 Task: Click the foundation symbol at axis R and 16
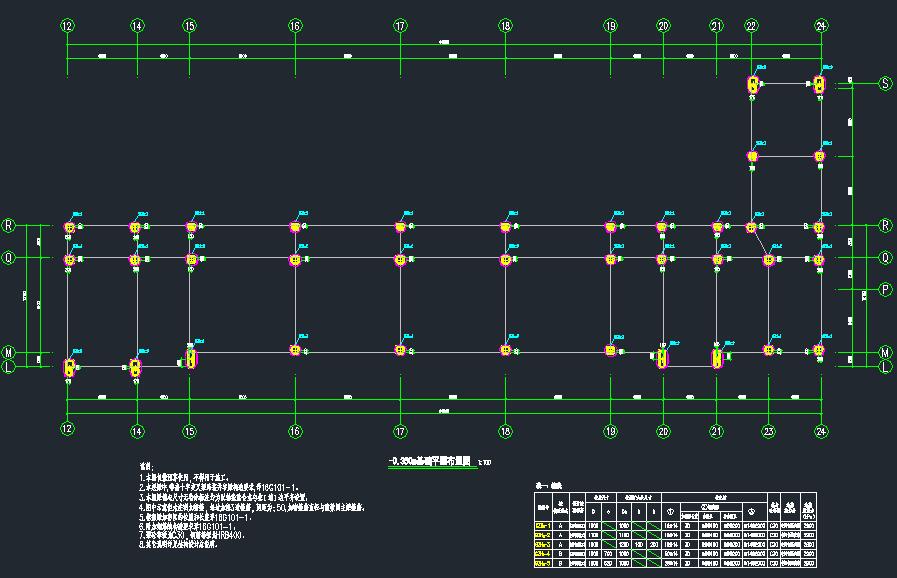coord(295,228)
